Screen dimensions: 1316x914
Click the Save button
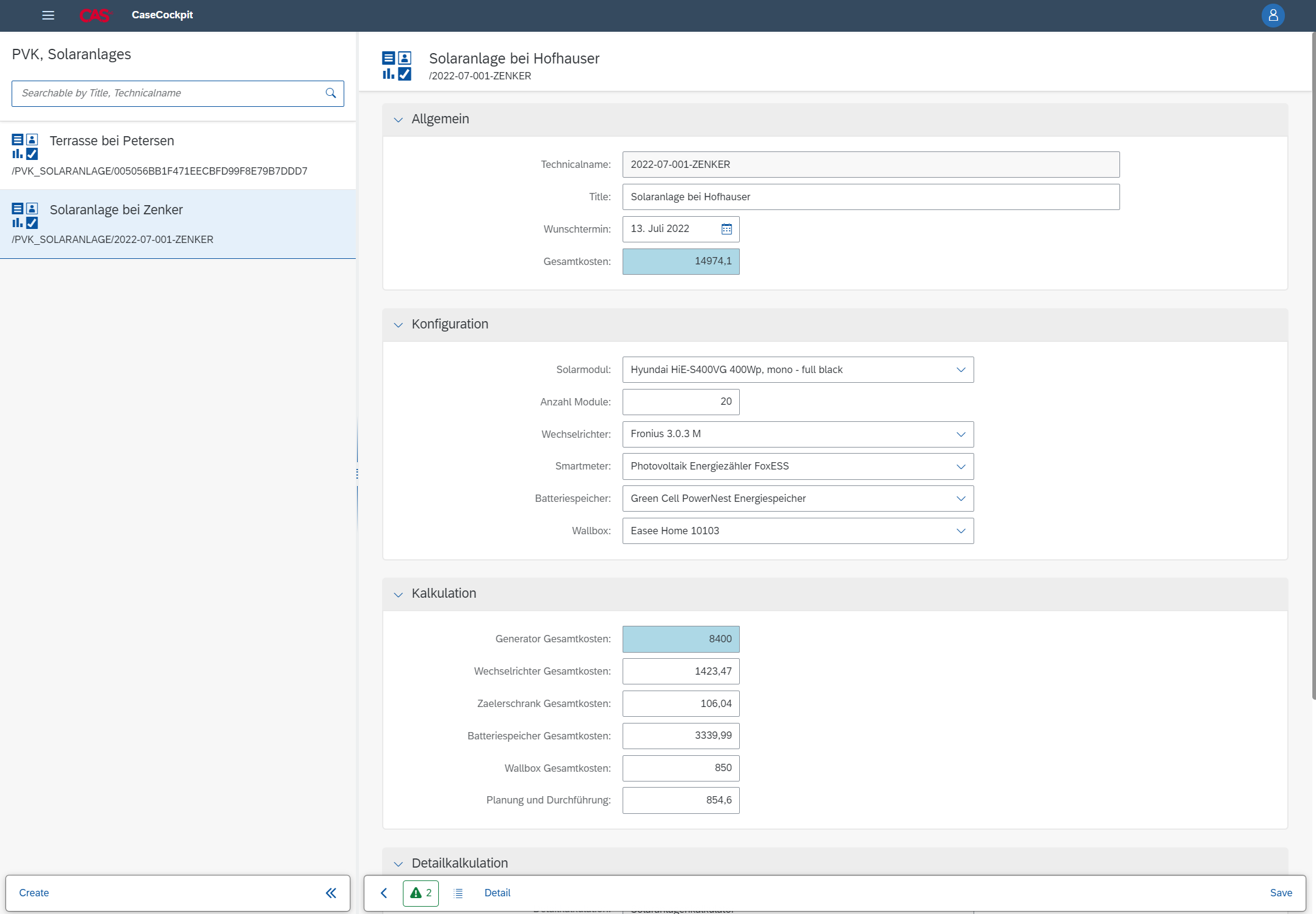coord(1281,893)
